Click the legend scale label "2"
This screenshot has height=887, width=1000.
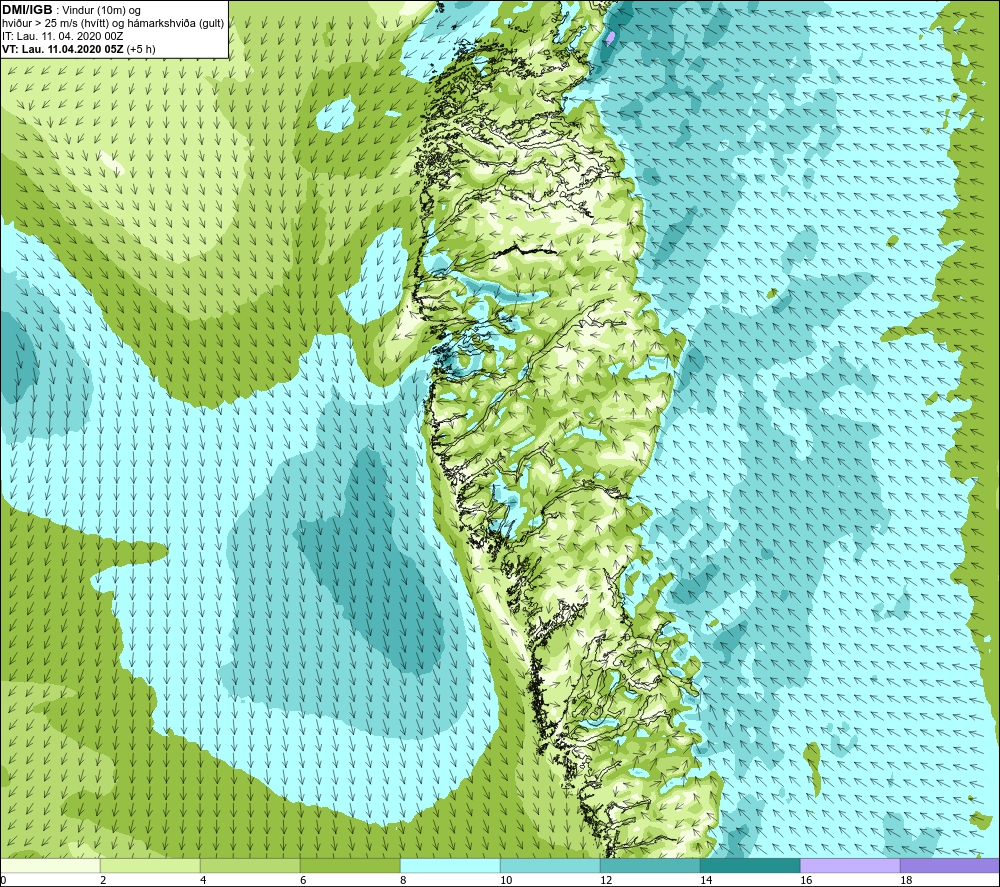coord(103,881)
